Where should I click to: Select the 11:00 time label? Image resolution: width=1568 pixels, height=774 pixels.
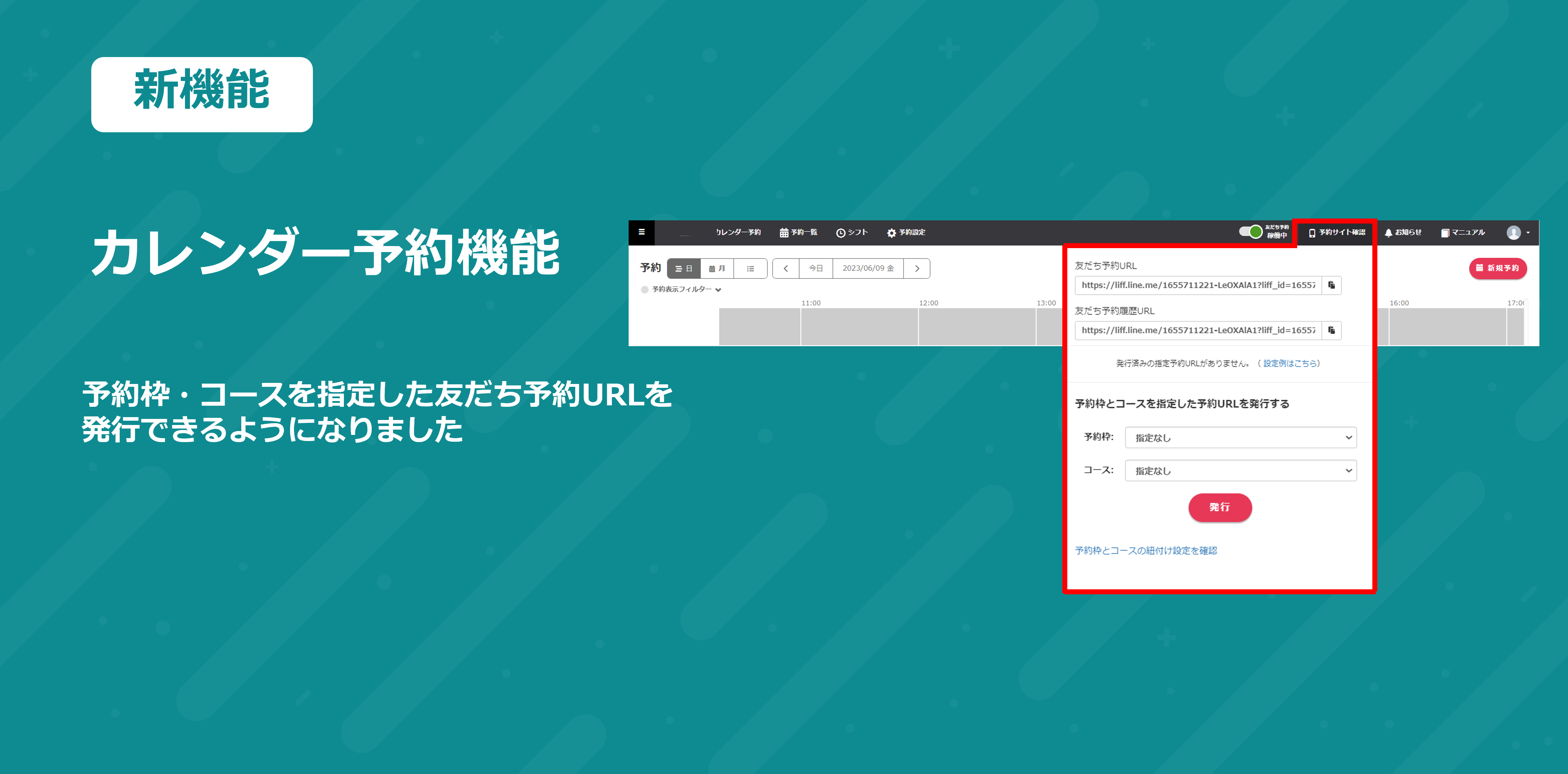point(811,303)
